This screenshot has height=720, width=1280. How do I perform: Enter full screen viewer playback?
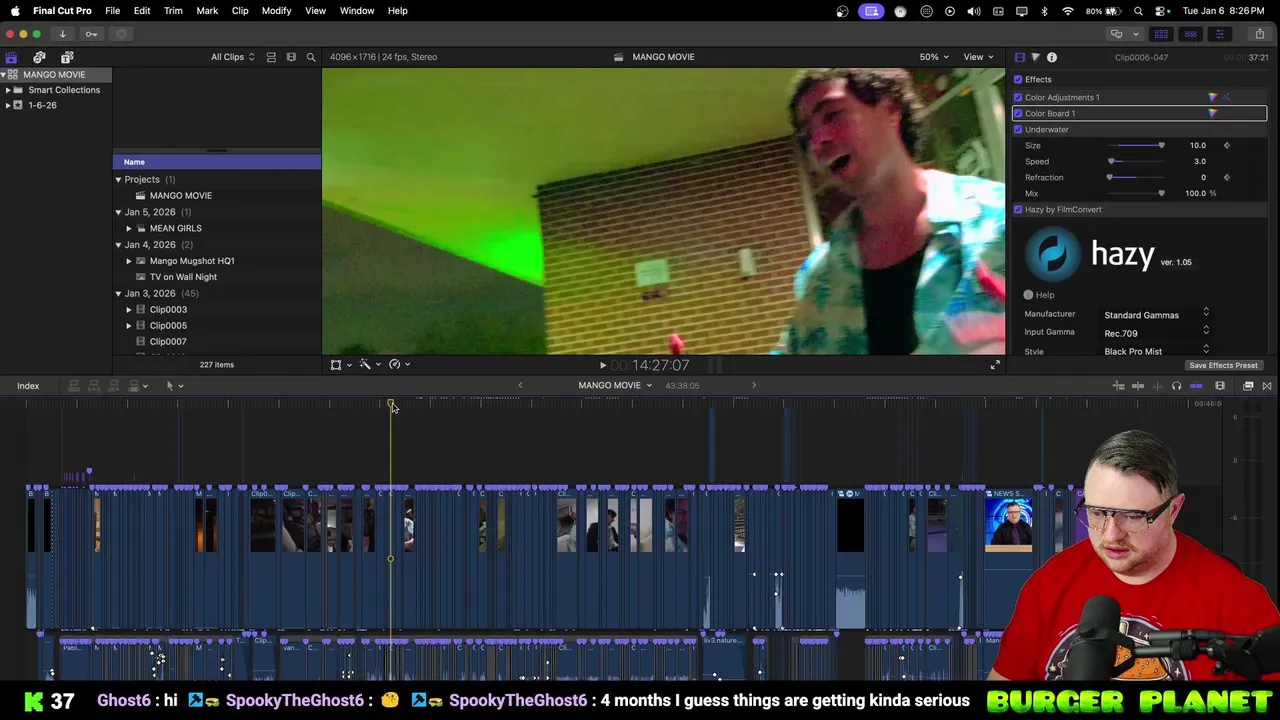point(995,365)
